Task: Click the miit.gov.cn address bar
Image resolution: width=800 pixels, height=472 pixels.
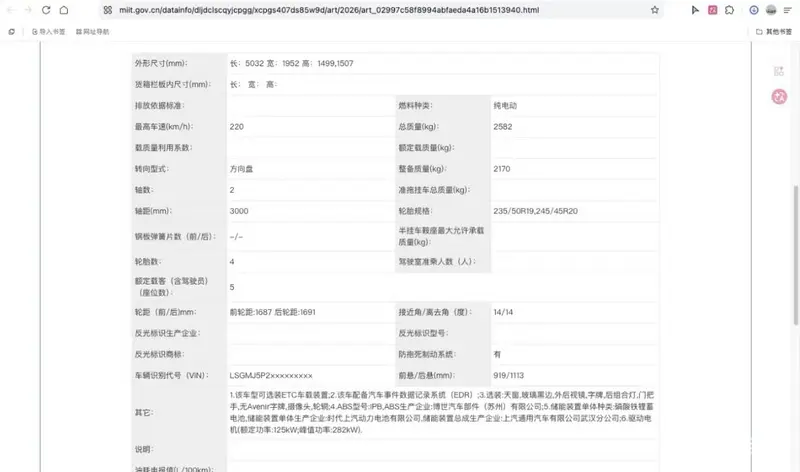Action: point(329,10)
